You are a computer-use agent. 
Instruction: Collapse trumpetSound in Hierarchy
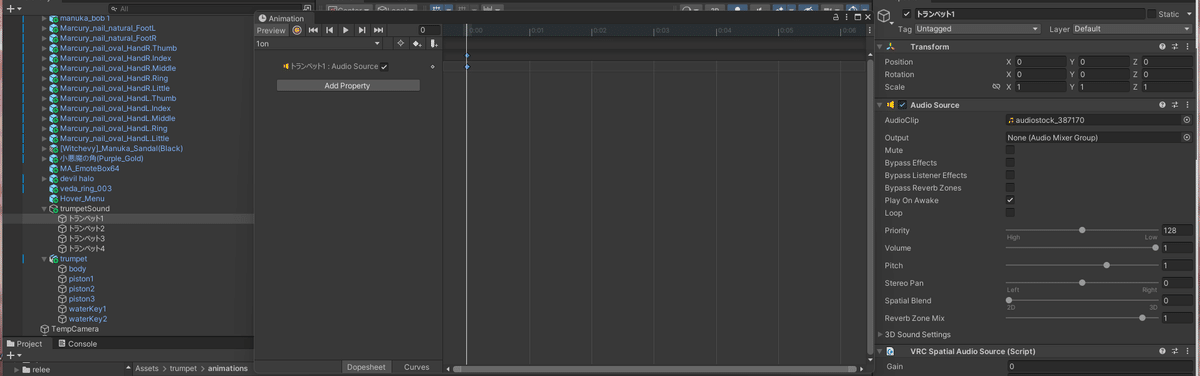click(x=44, y=209)
